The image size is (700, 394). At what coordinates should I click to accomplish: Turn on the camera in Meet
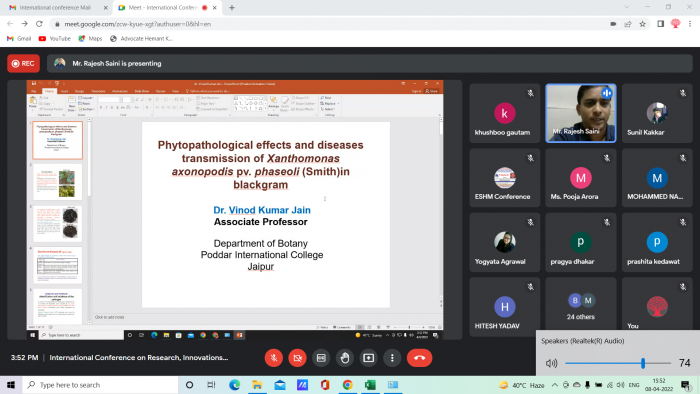297,358
